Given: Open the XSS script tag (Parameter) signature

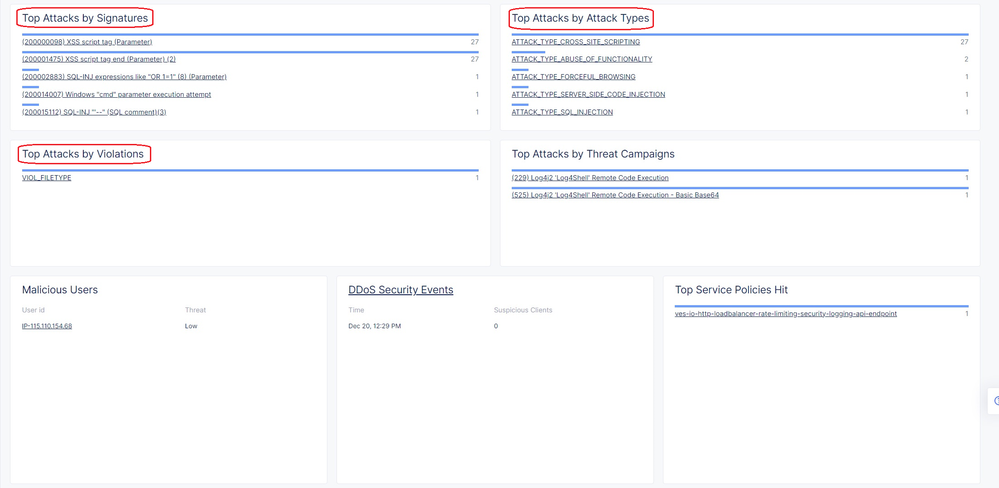Looking at the screenshot, I should coord(87,42).
